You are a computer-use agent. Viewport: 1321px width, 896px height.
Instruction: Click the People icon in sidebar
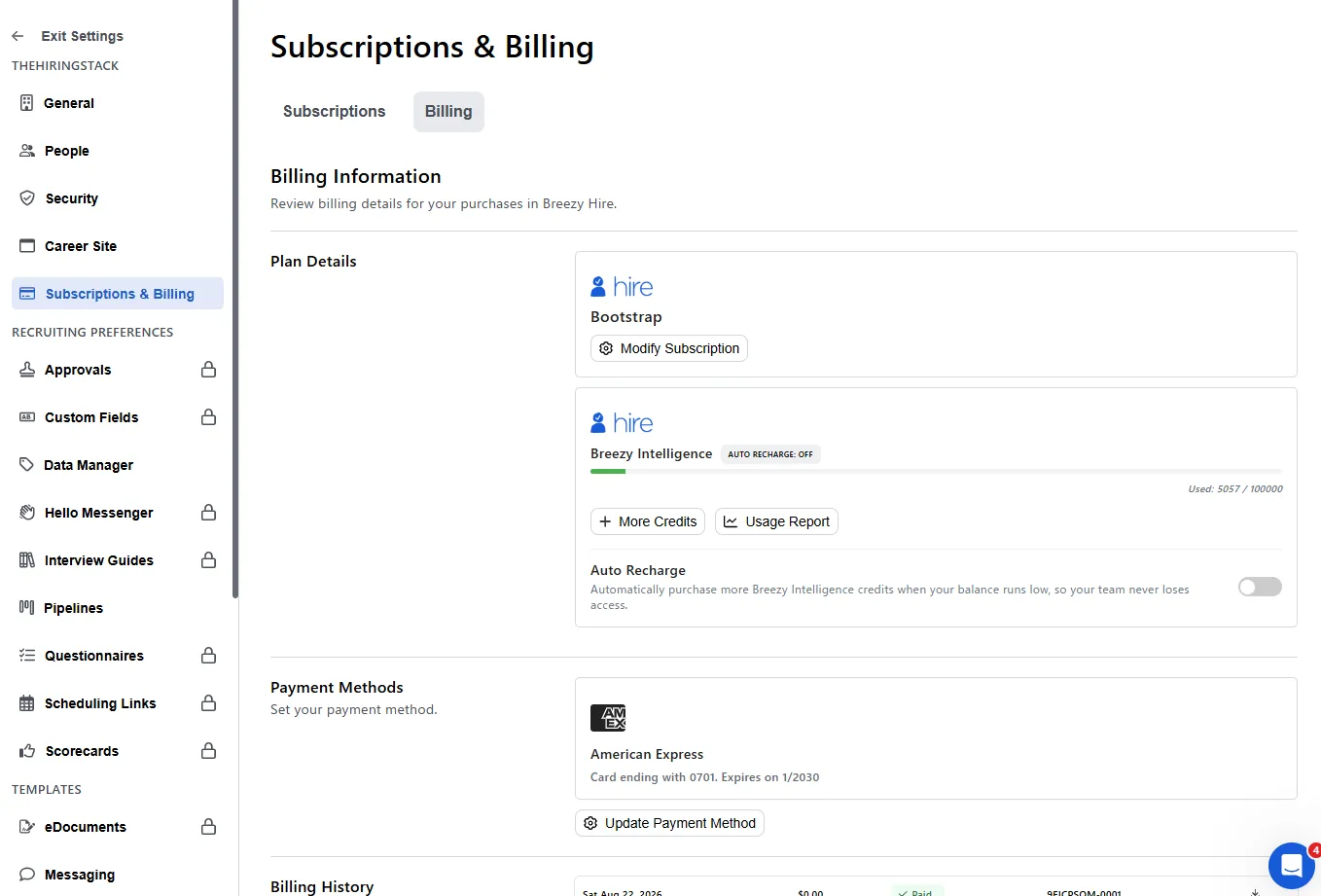(27, 151)
